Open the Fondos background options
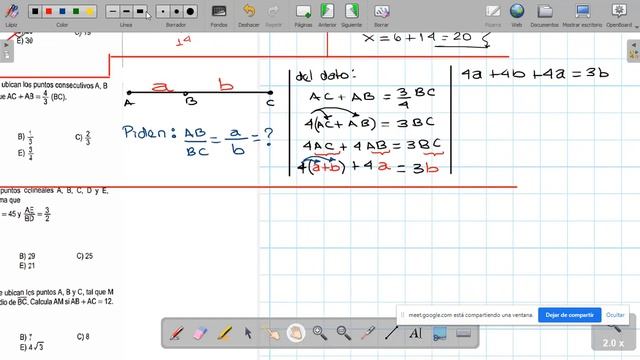Image resolution: width=640 pixels, height=360 pixels. pyautogui.click(x=219, y=15)
